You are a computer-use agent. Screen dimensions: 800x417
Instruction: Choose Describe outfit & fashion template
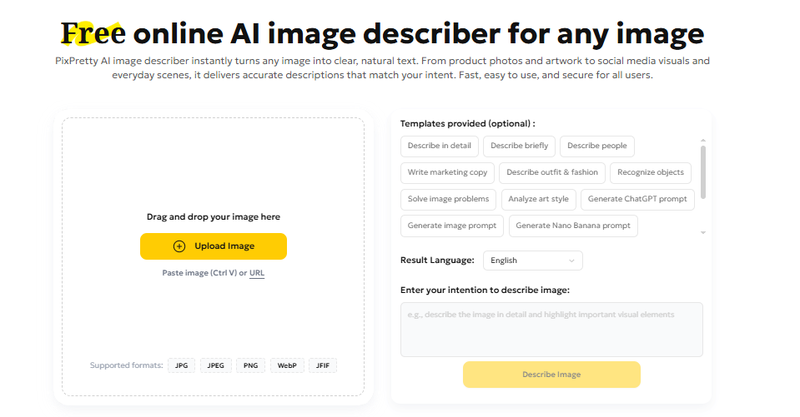[x=552, y=172]
